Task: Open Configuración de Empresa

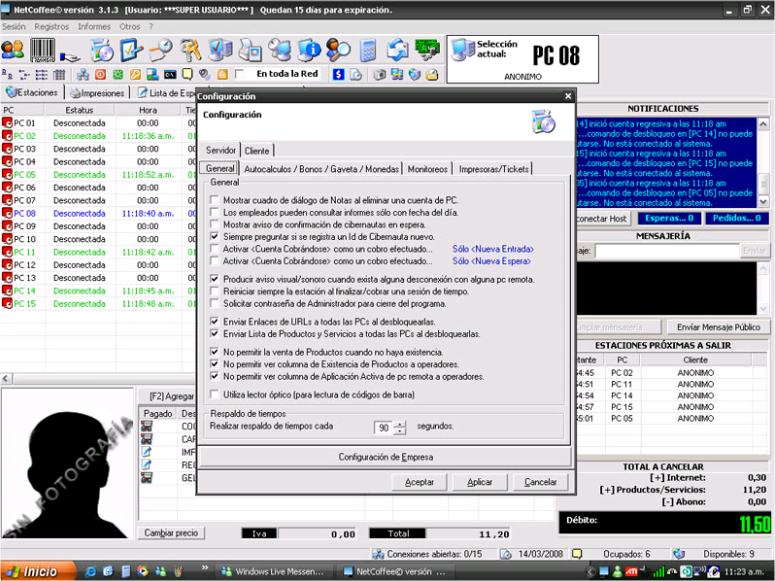Action: [386, 457]
